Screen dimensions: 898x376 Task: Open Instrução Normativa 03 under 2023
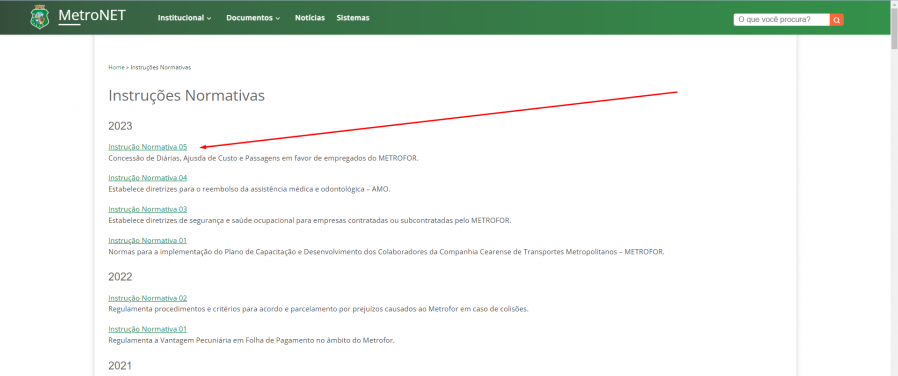148,209
